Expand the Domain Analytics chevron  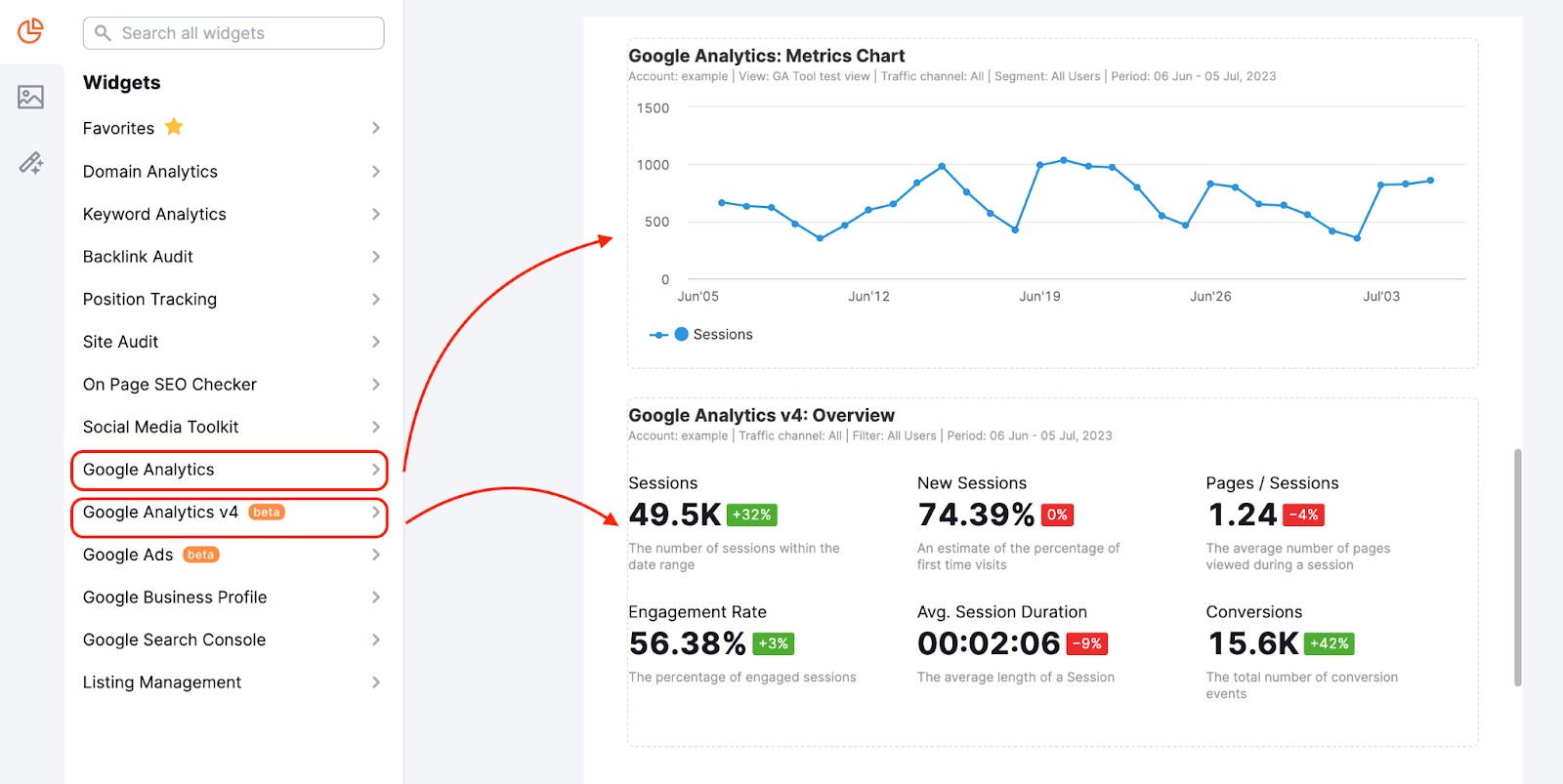click(x=376, y=171)
